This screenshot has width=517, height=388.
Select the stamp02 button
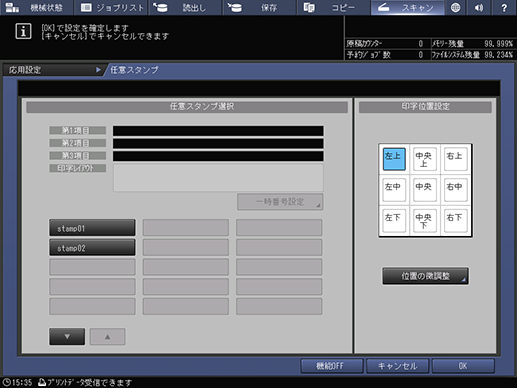[92, 248]
